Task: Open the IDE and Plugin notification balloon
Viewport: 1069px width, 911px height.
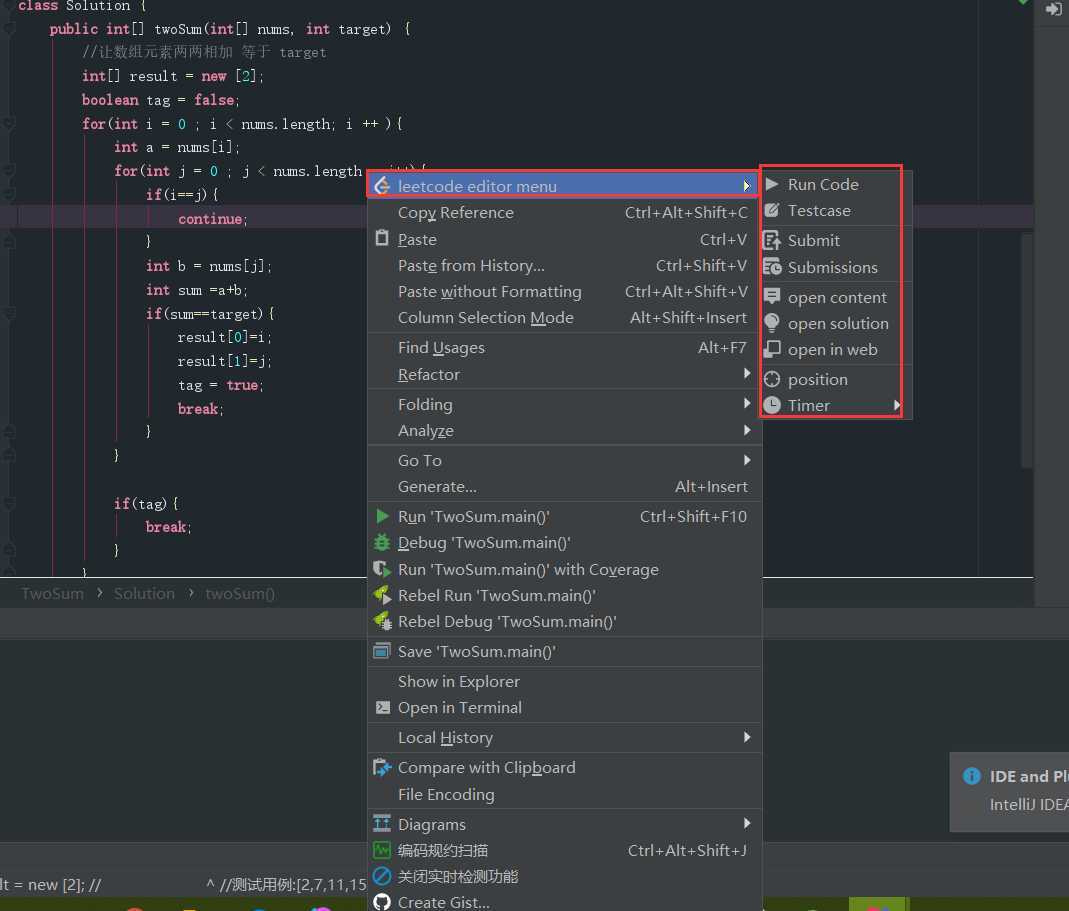Action: pyautogui.click(x=1010, y=792)
